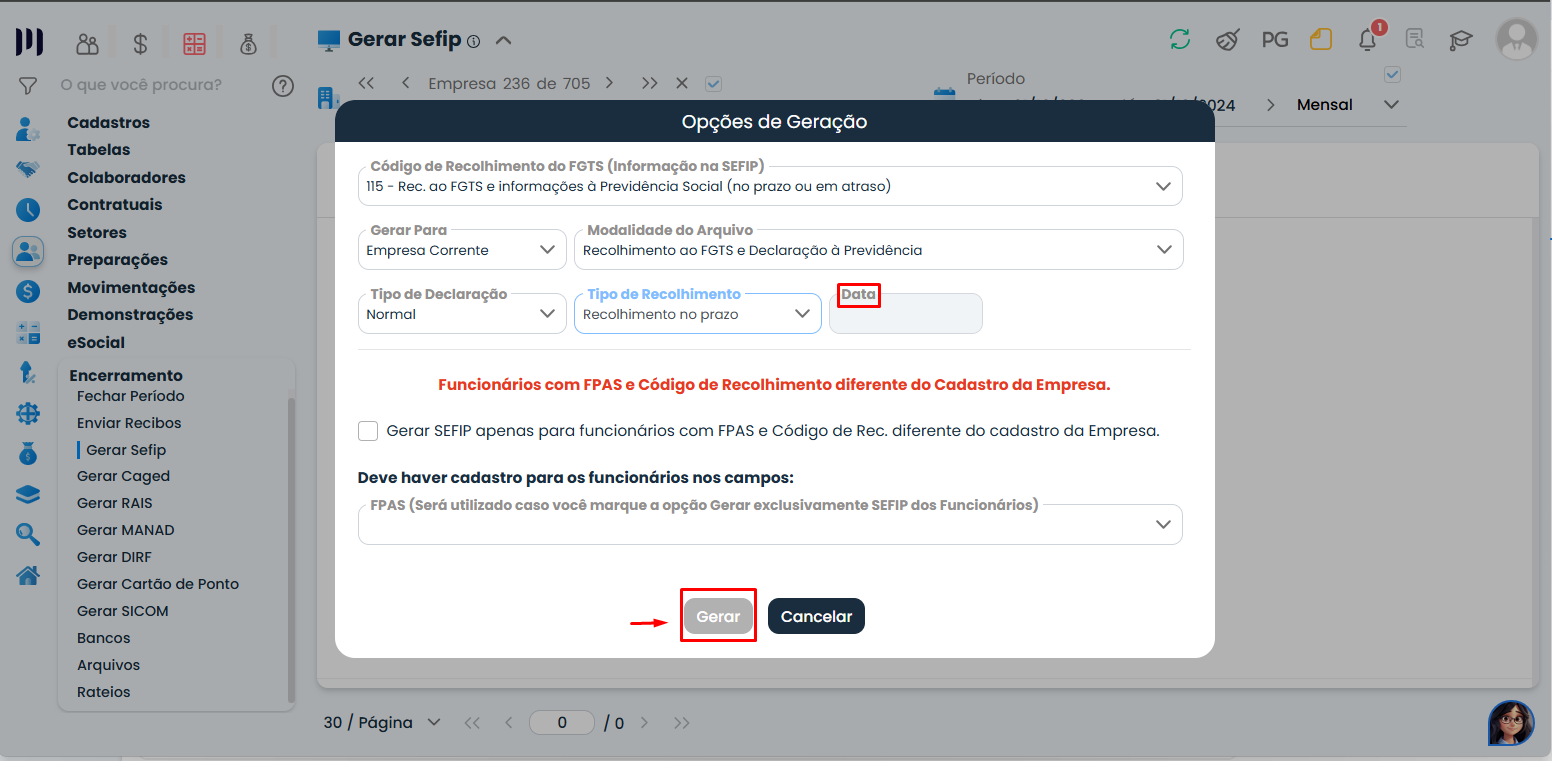Screen dimensions: 1552x761
Task: Open the Tabelas menu
Action: coord(98,149)
